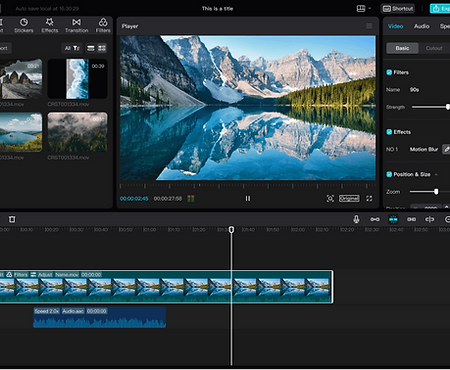Open the Stickers panel
This screenshot has height=370, width=450.
tap(24, 26)
